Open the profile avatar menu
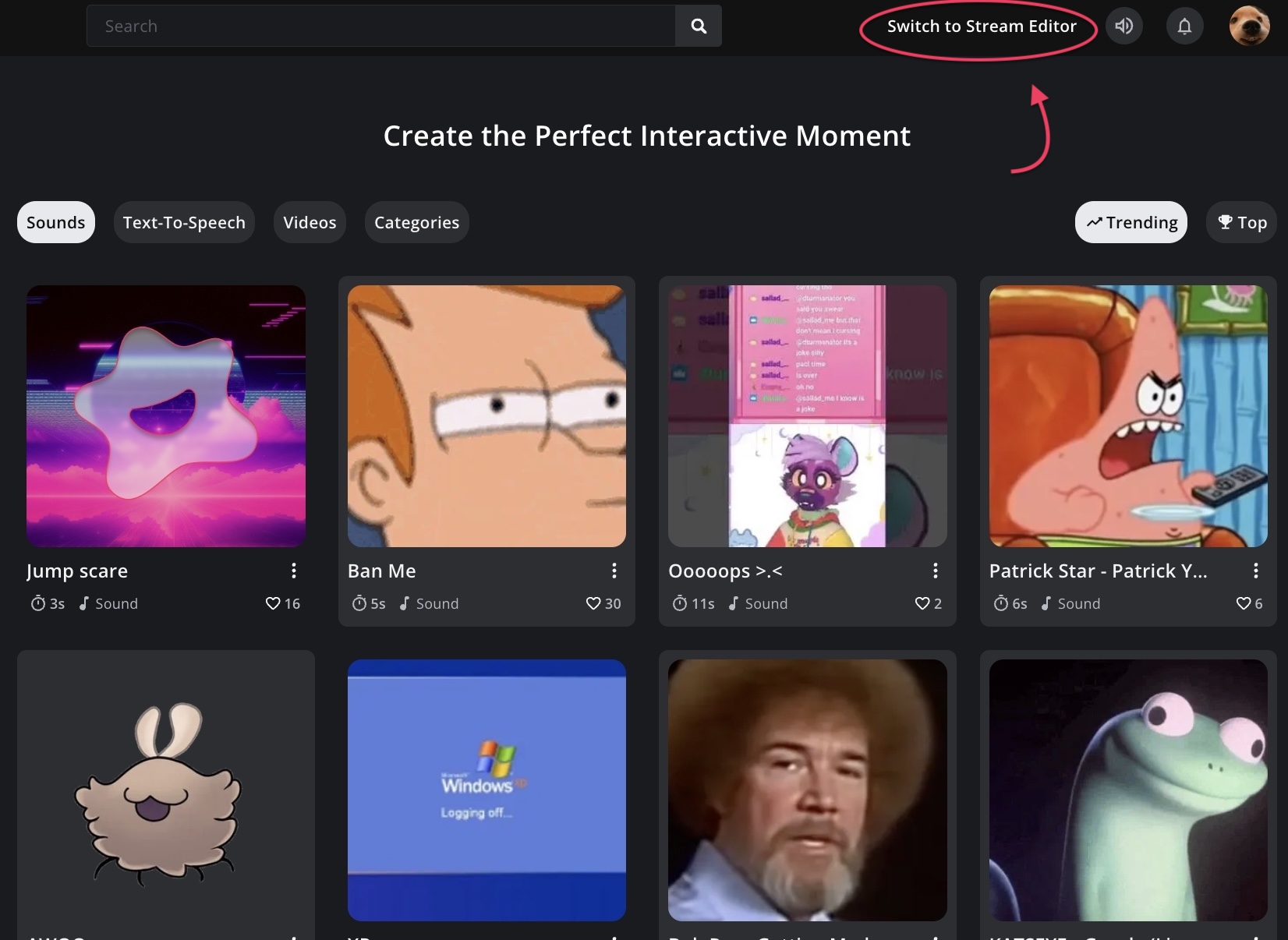The image size is (1288, 940). click(x=1249, y=27)
